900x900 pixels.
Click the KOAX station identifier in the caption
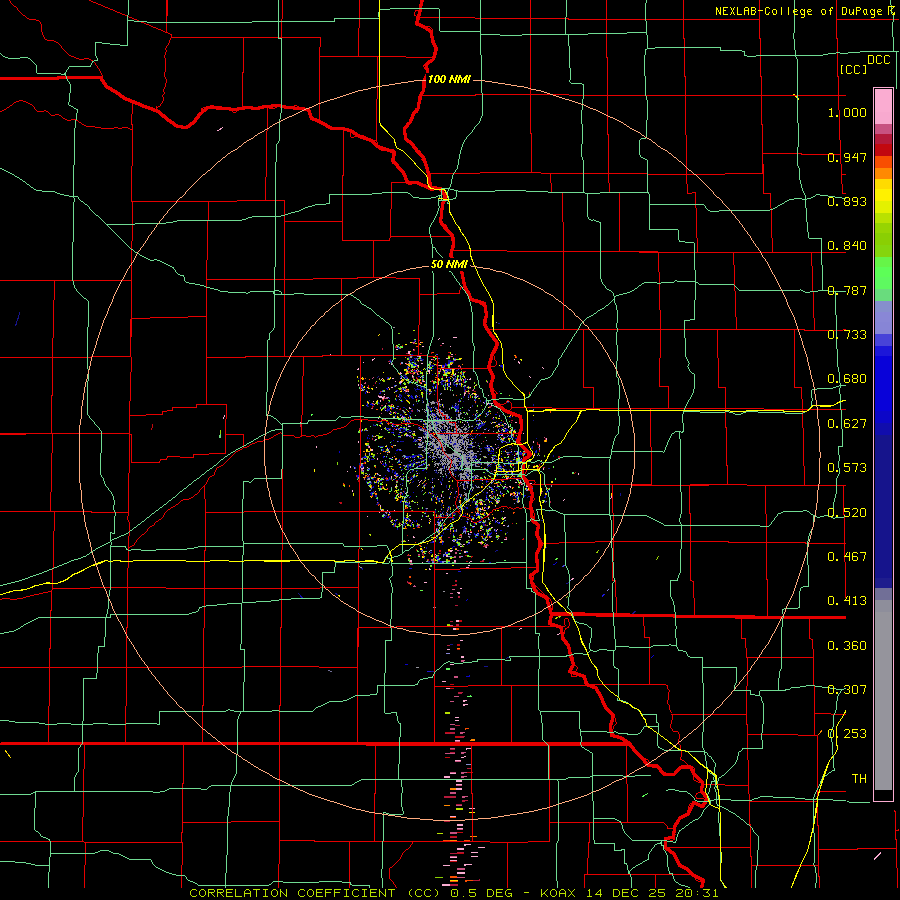coord(560,893)
